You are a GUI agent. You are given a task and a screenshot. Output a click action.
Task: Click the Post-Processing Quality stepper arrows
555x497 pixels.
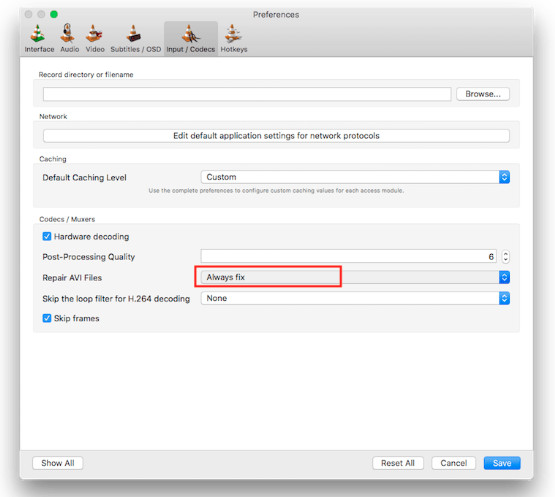[505, 256]
